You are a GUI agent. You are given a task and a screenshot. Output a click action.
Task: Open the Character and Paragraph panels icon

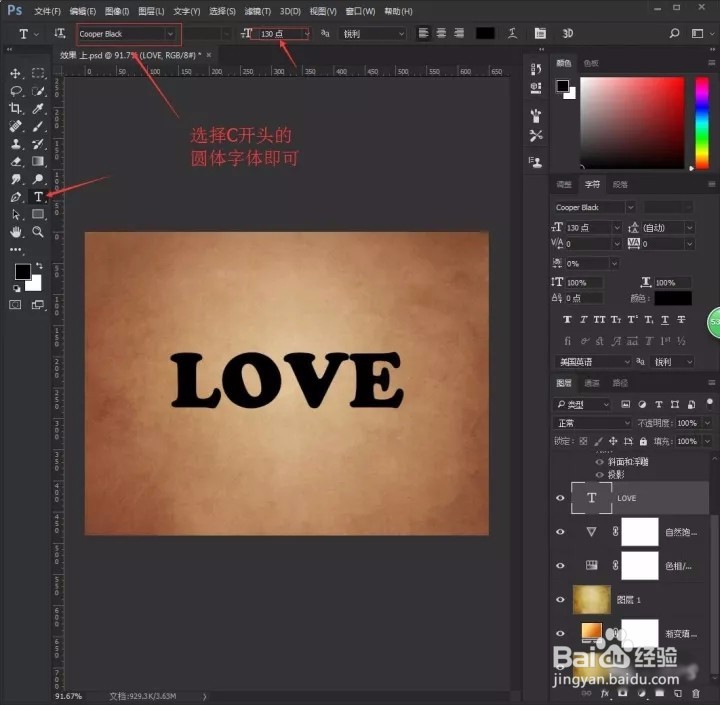(540, 33)
